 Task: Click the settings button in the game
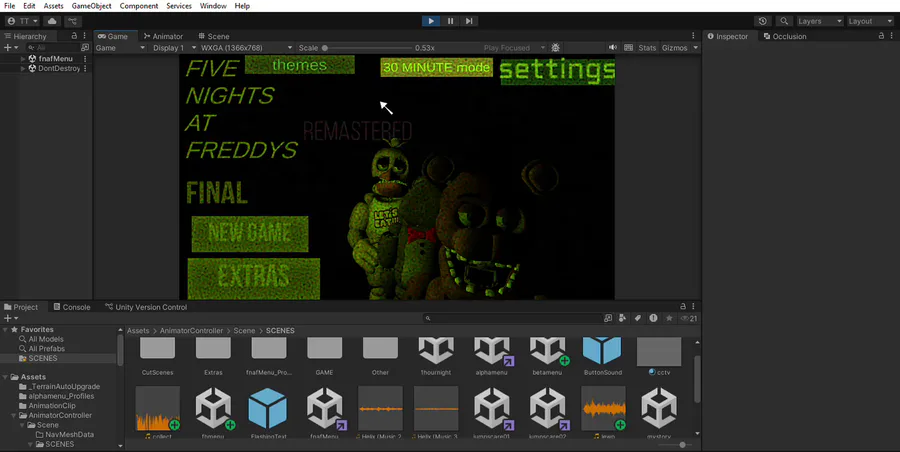pyautogui.click(x=558, y=70)
